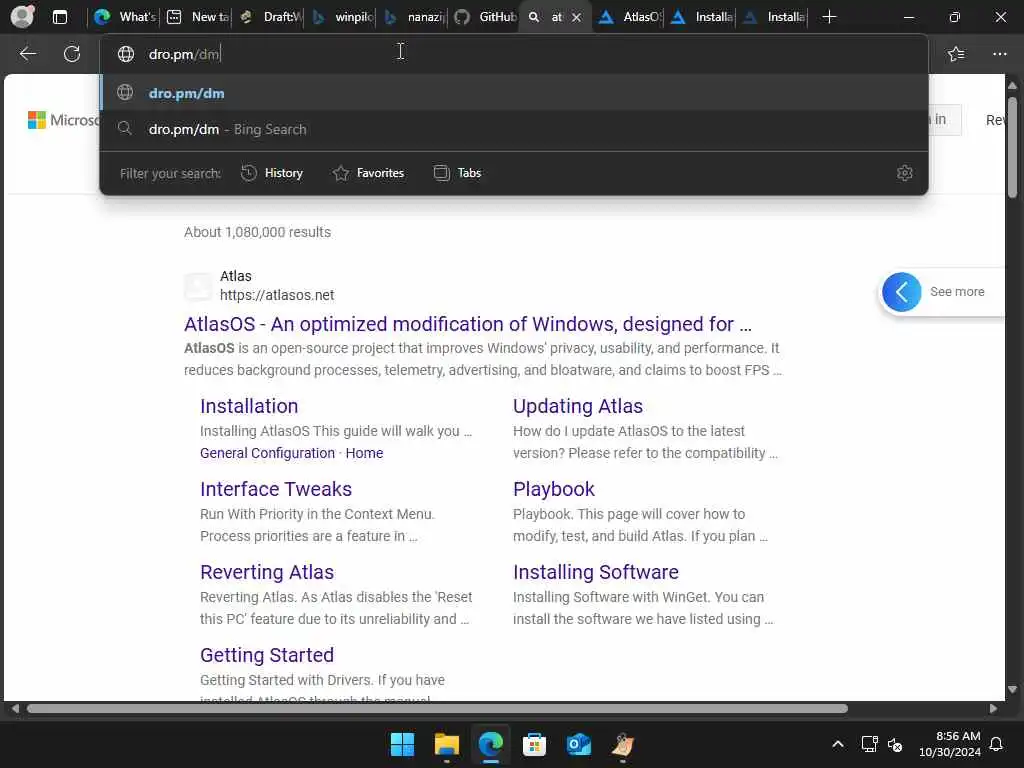Open the https://atlasos.net URL
The height and width of the screenshot is (768, 1024).
(277, 295)
